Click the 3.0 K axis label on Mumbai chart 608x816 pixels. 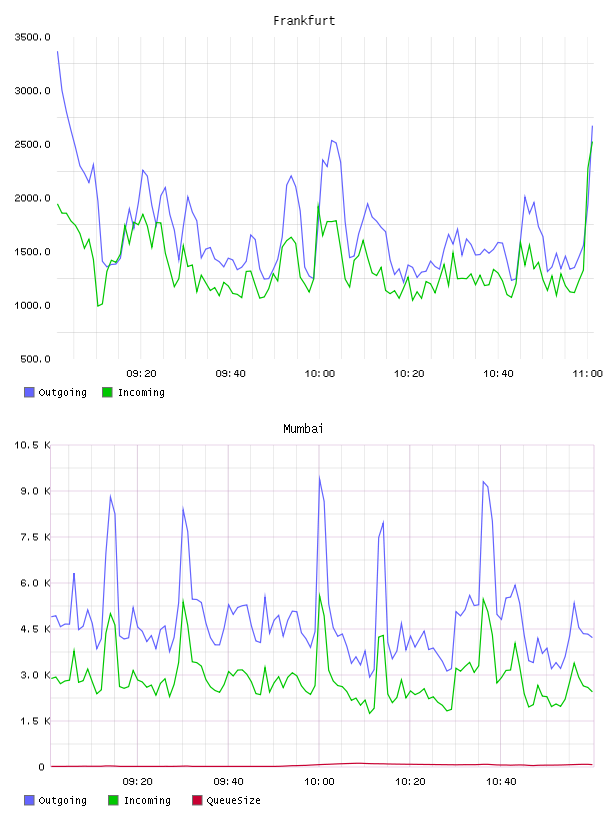coord(35,675)
